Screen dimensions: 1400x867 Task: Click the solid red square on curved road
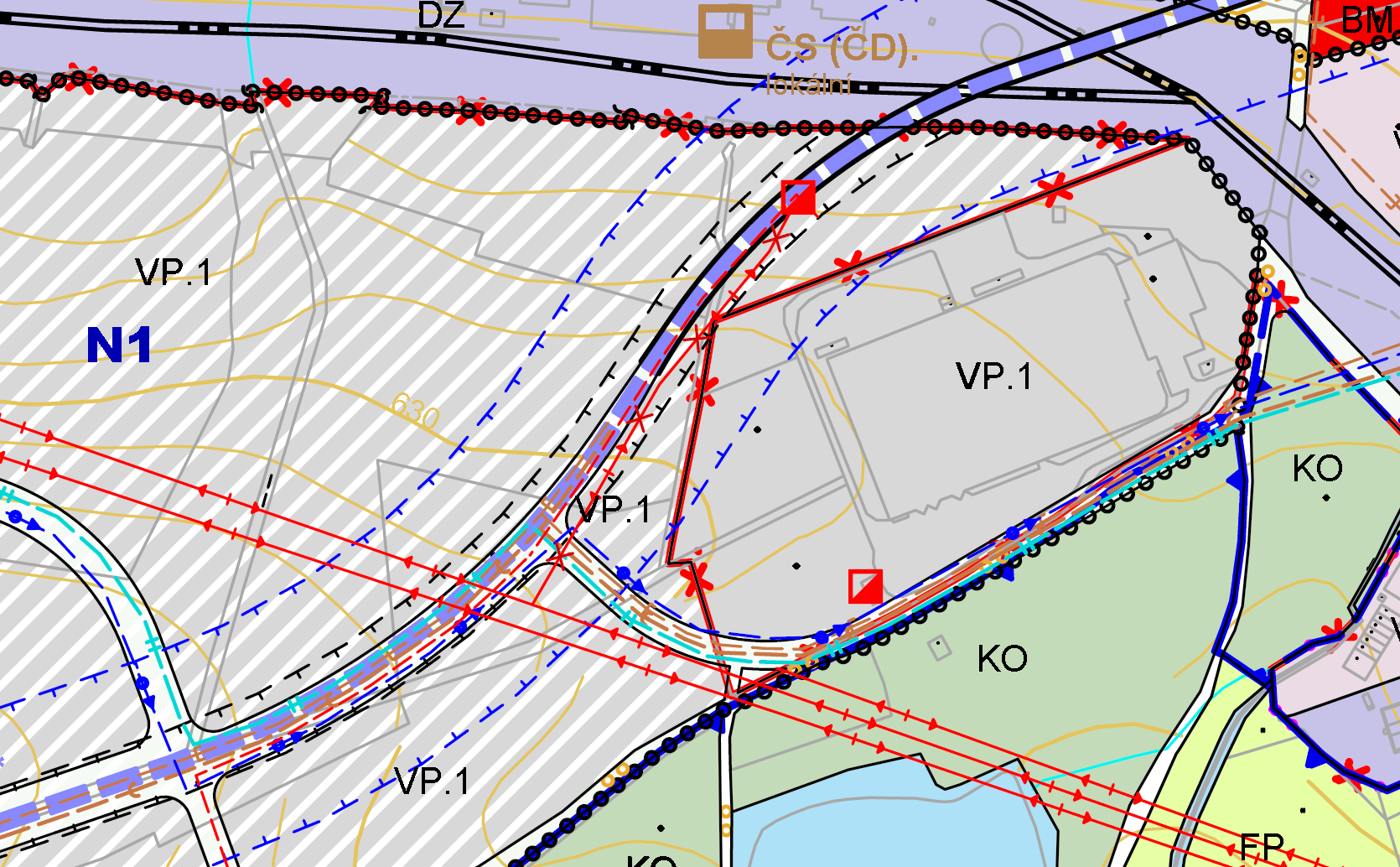click(x=798, y=198)
